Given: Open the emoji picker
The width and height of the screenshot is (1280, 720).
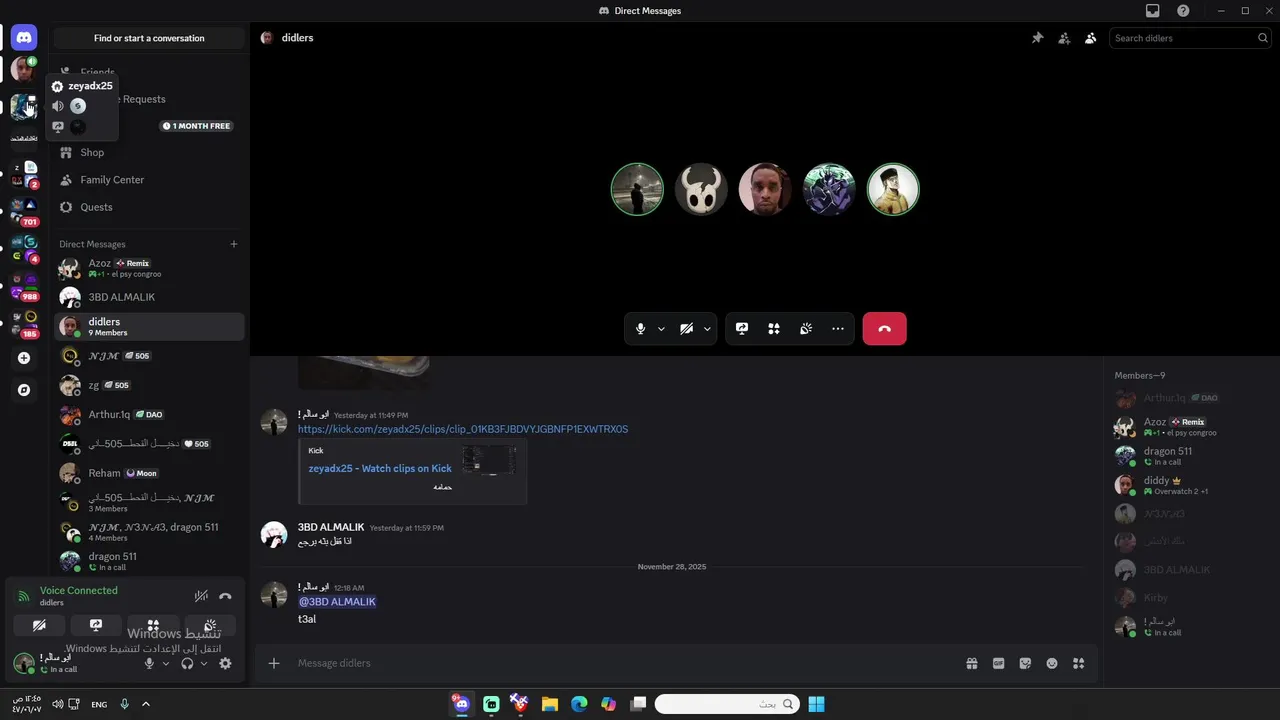Looking at the screenshot, I should pos(1052,663).
